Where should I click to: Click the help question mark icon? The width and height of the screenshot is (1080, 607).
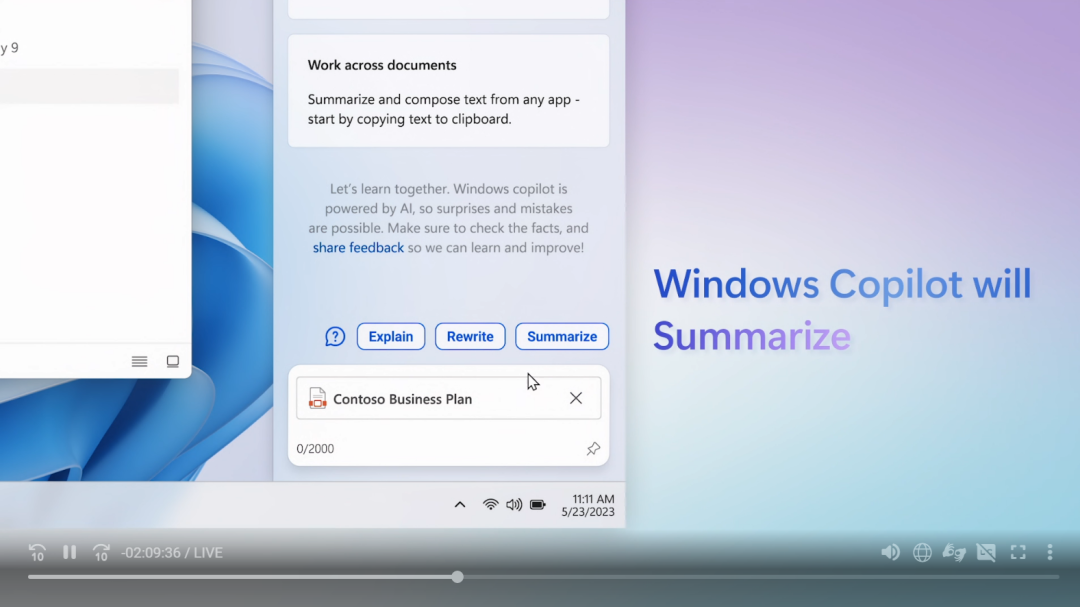point(335,336)
